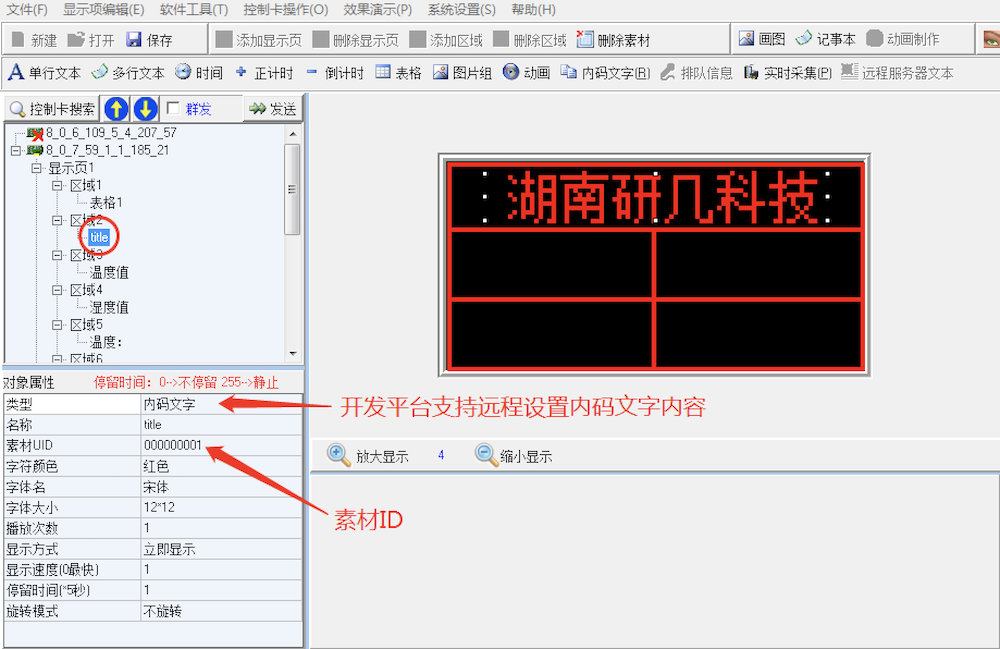The height and width of the screenshot is (649, 1000).
Task: Insert a 表格 table element
Action: coord(399,73)
